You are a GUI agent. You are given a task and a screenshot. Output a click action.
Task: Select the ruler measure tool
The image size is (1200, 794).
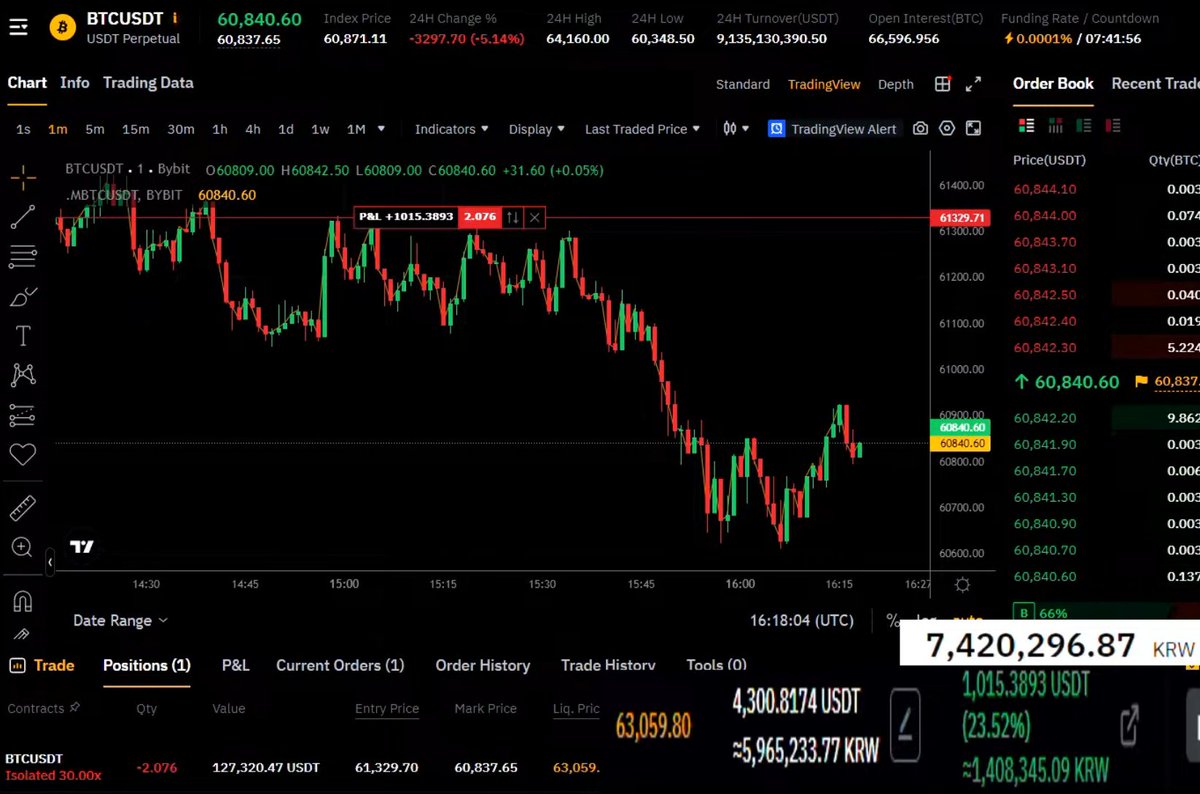(x=23, y=508)
